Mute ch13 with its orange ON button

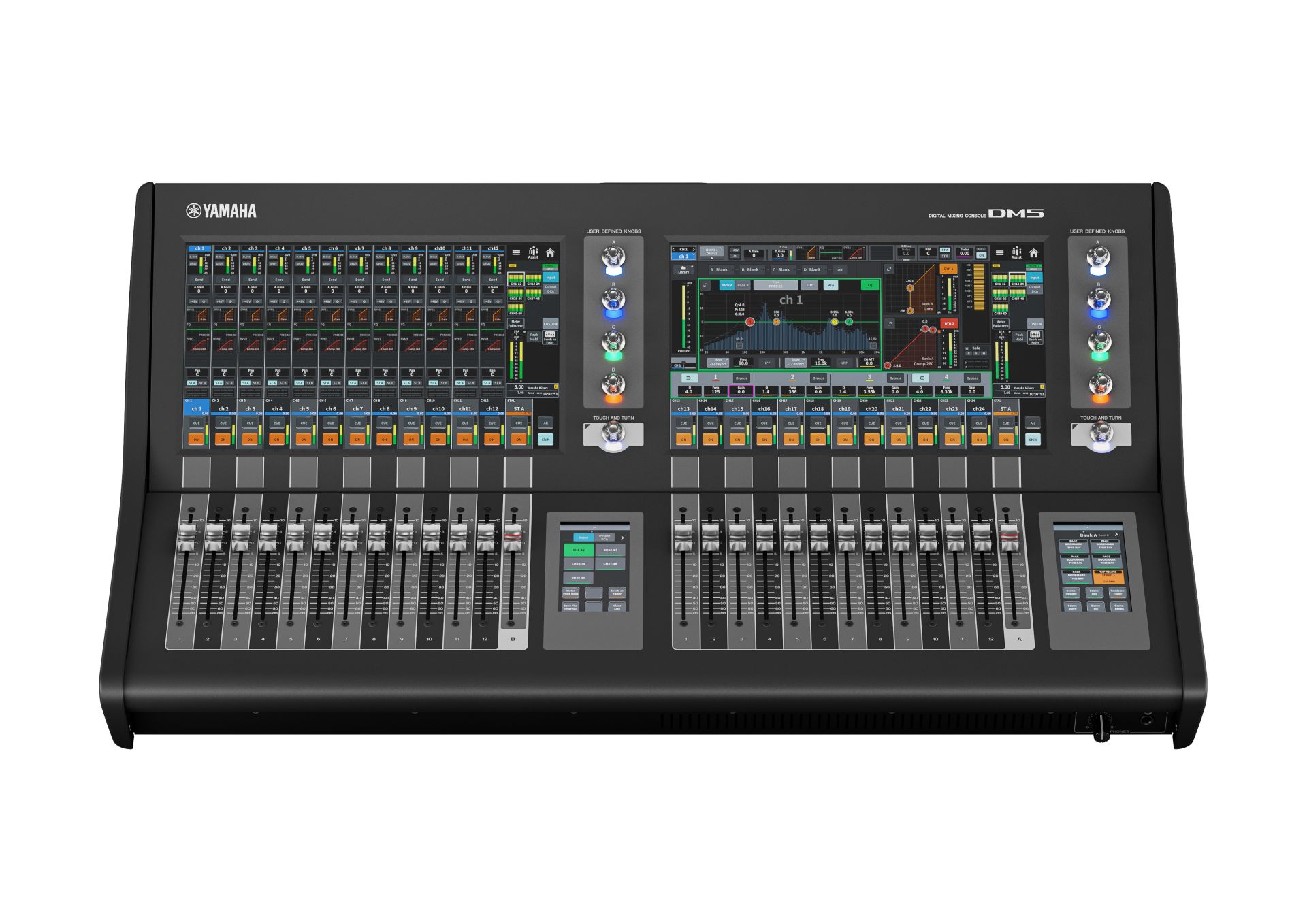683,439
